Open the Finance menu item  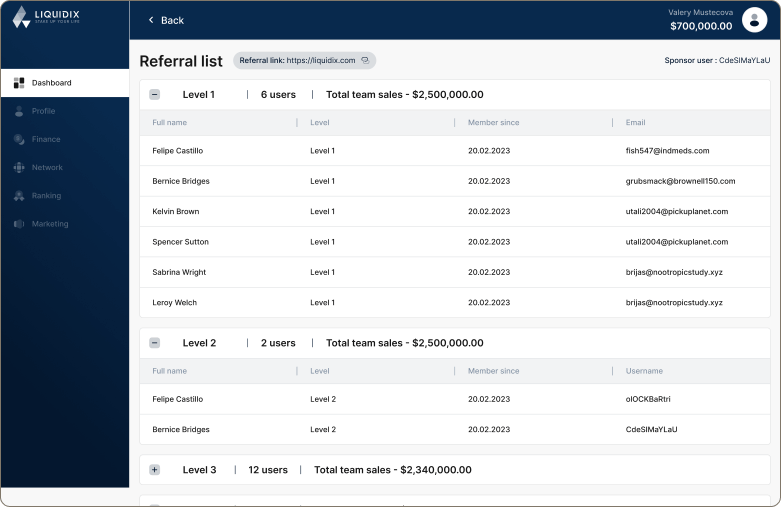46,139
